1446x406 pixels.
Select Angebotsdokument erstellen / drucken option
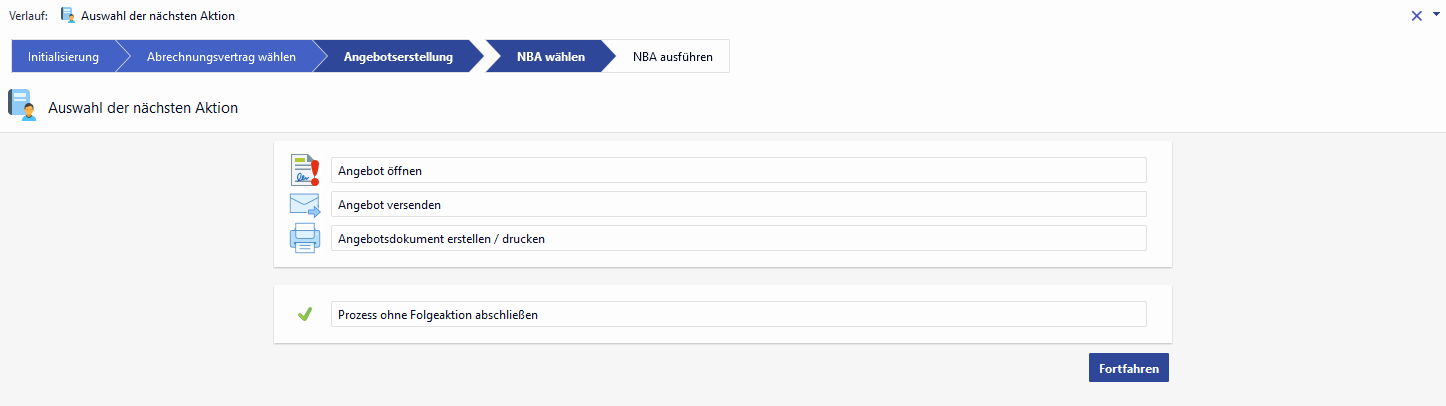pyautogui.click(x=738, y=238)
